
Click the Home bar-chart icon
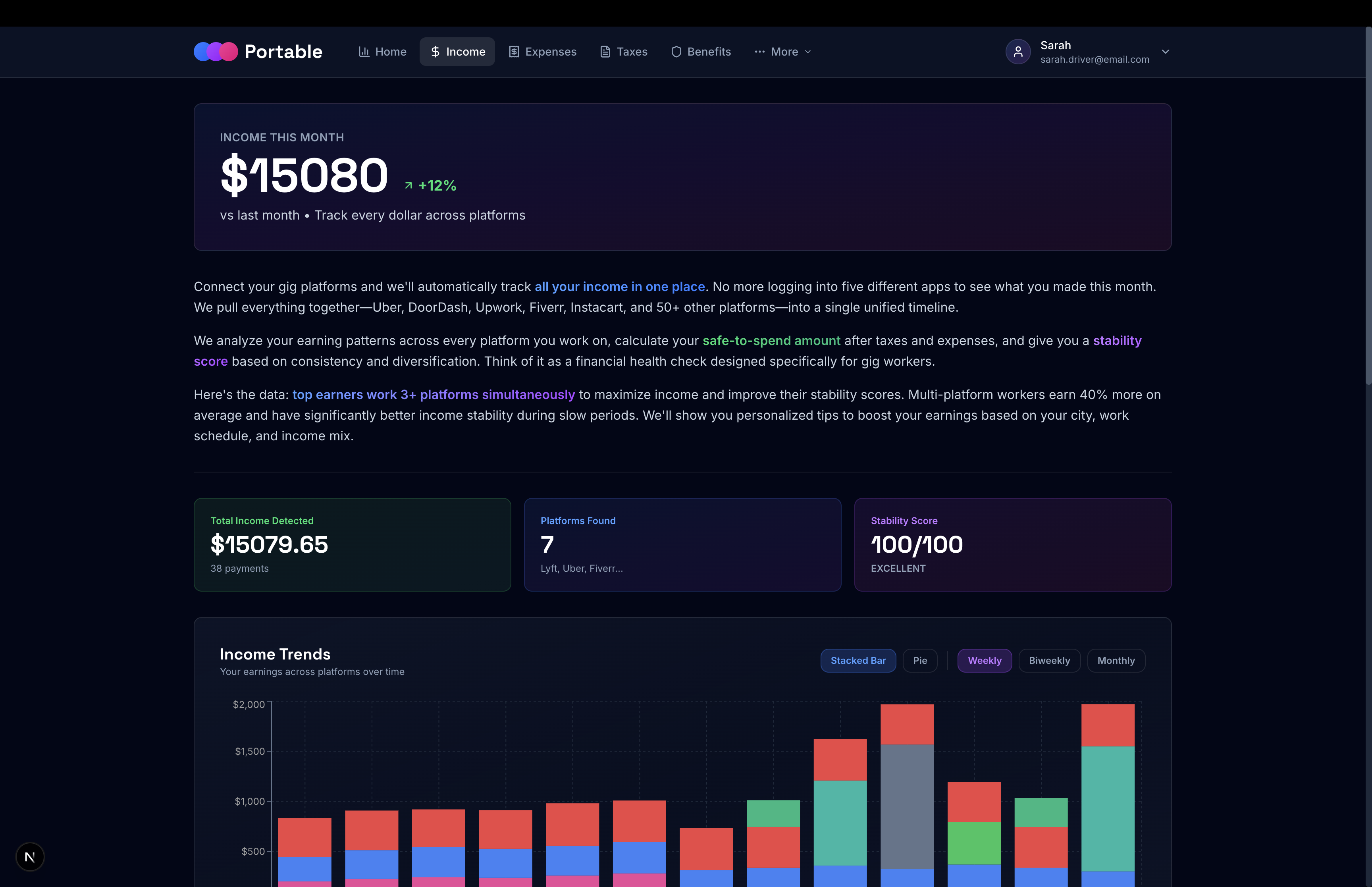click(x=364, y=52)
